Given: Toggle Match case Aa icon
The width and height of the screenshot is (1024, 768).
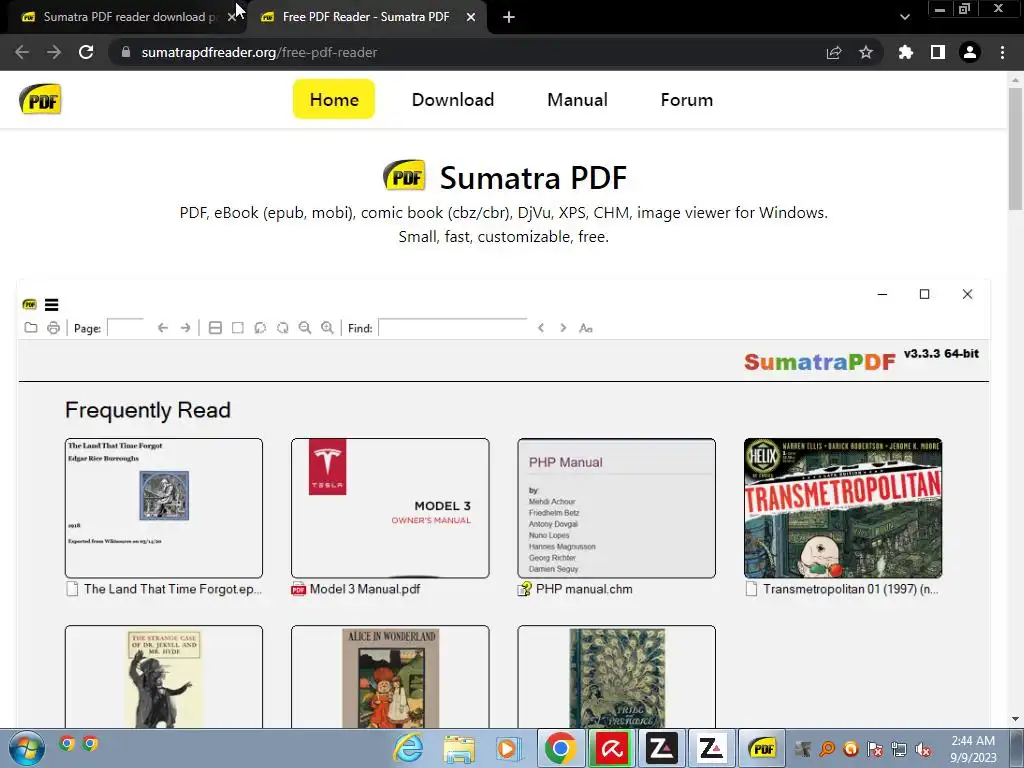Looking at the screenshot, I should coord(586,328).
